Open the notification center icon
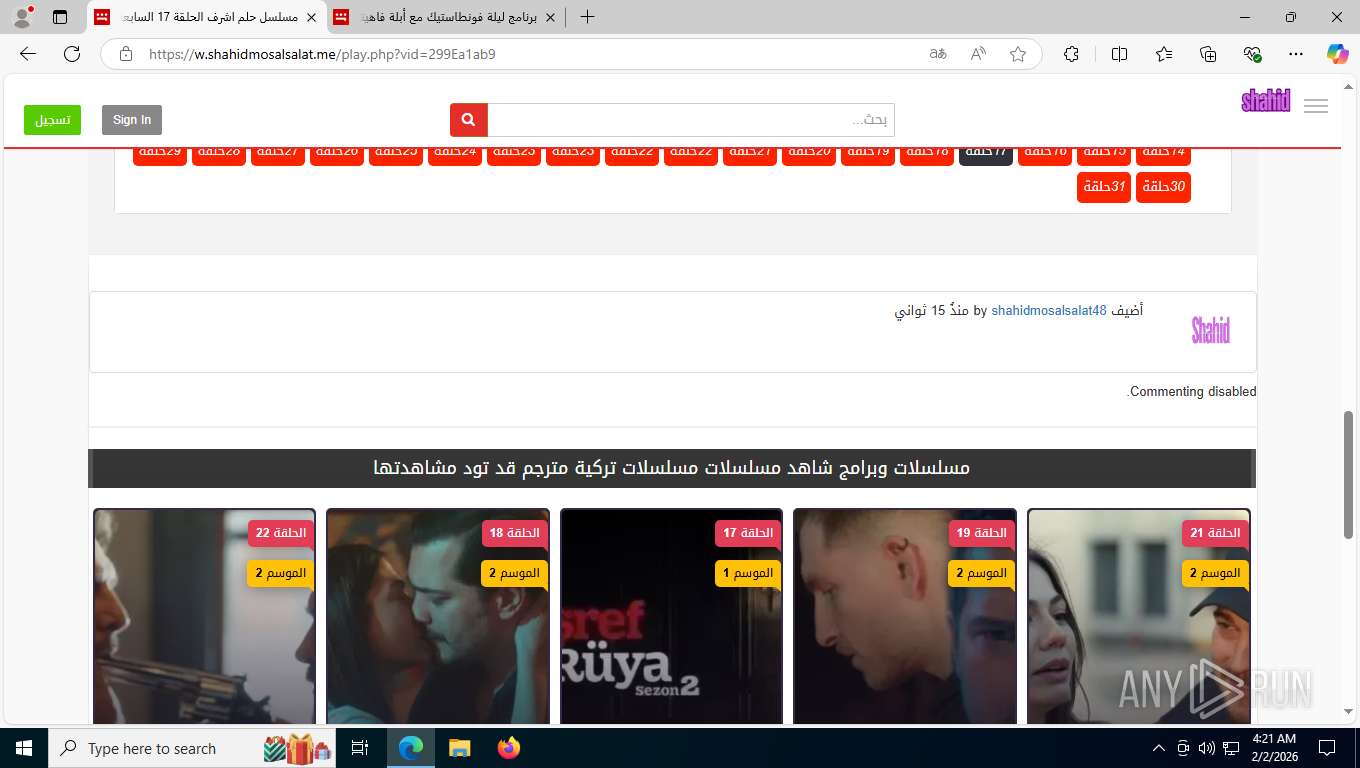Image resolution: width=1360 pixels, height=768 pixels. 1327,748
